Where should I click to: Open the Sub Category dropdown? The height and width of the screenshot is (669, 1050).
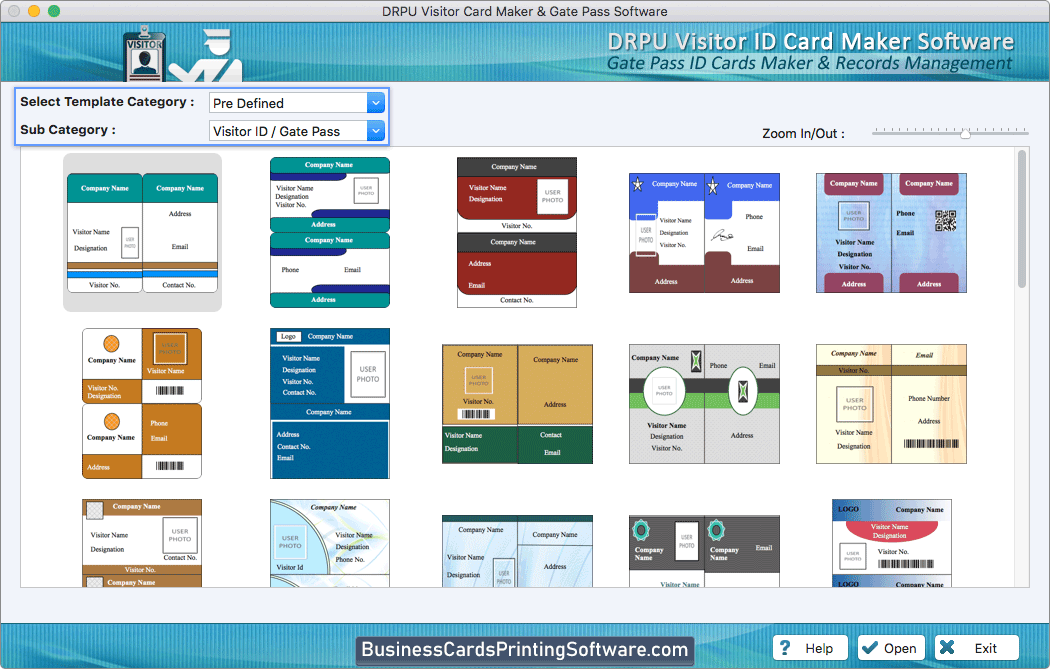(297, 131)
